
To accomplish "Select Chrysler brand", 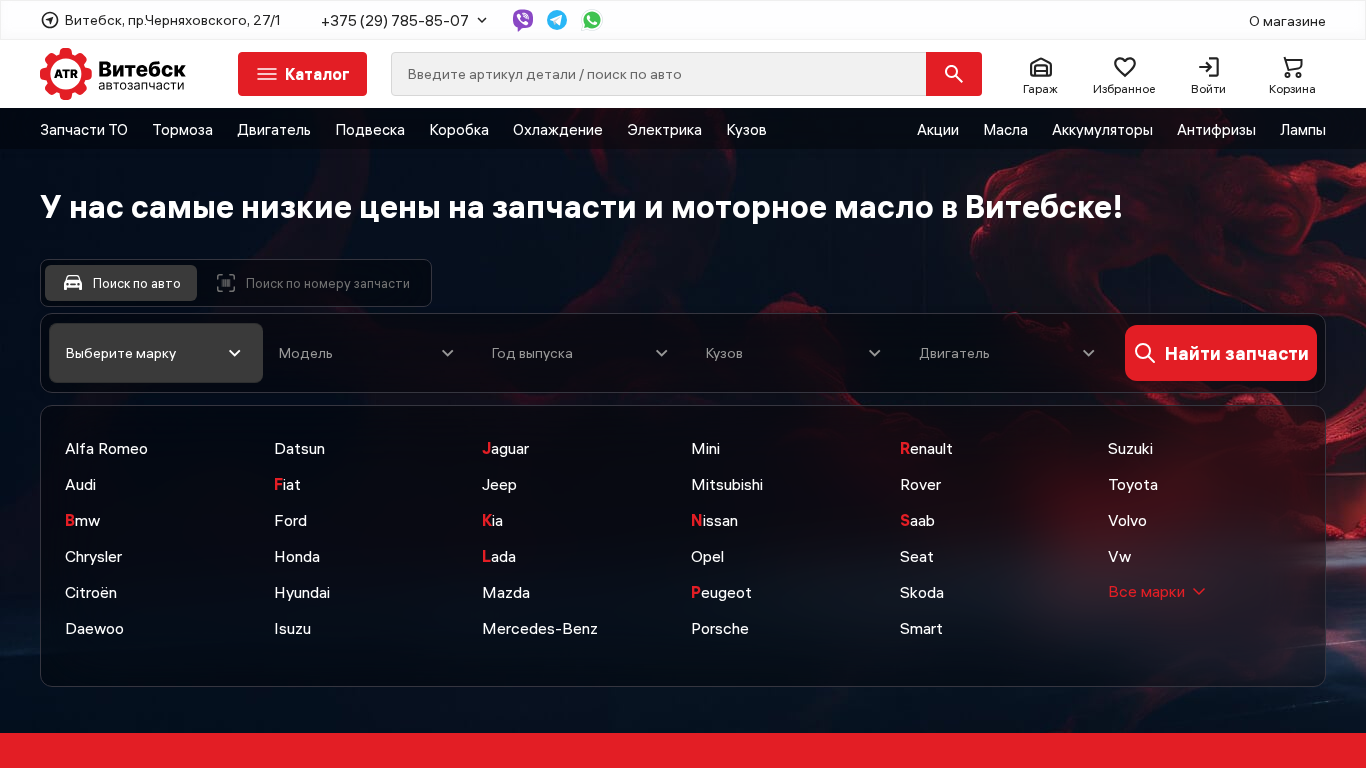I will pos(93,557).
